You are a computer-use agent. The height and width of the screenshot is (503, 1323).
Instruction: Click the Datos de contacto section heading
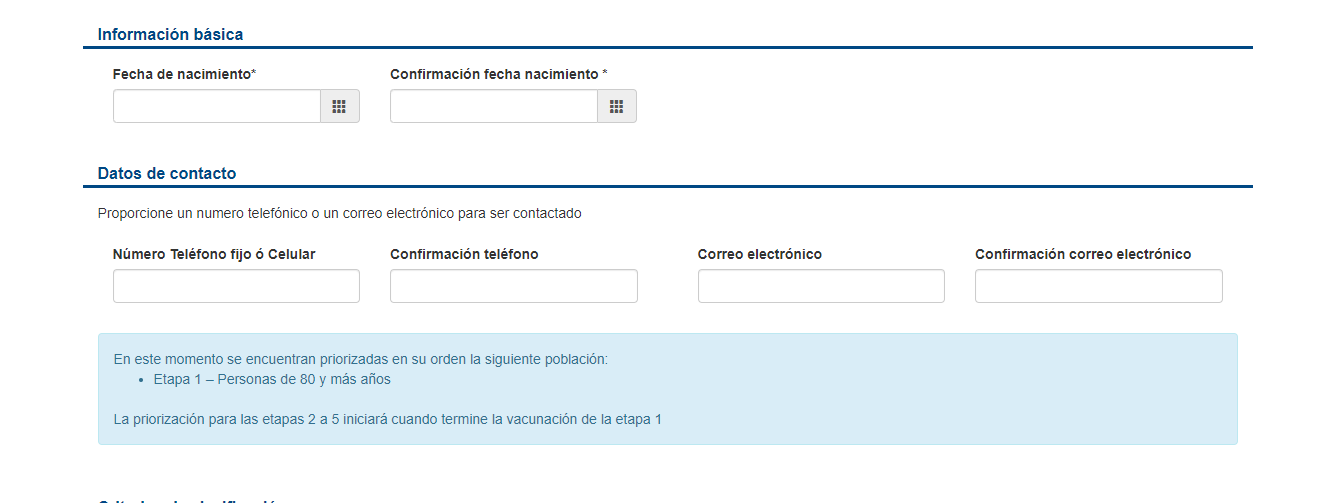[x=167, y=173]
